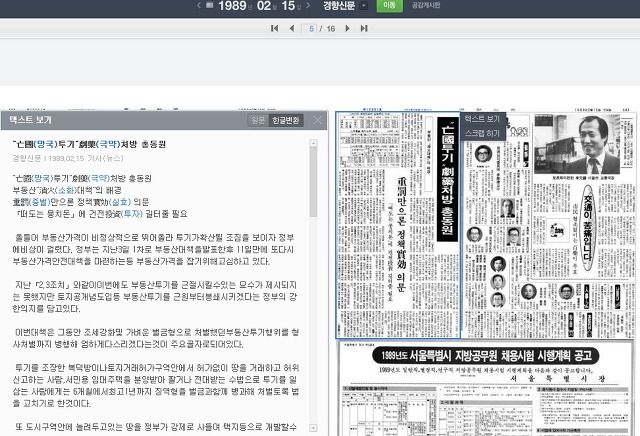Edit the current page number field
The height and width of the screenshot is (436, 640).
pyautogui.click(x=311, y=29)
